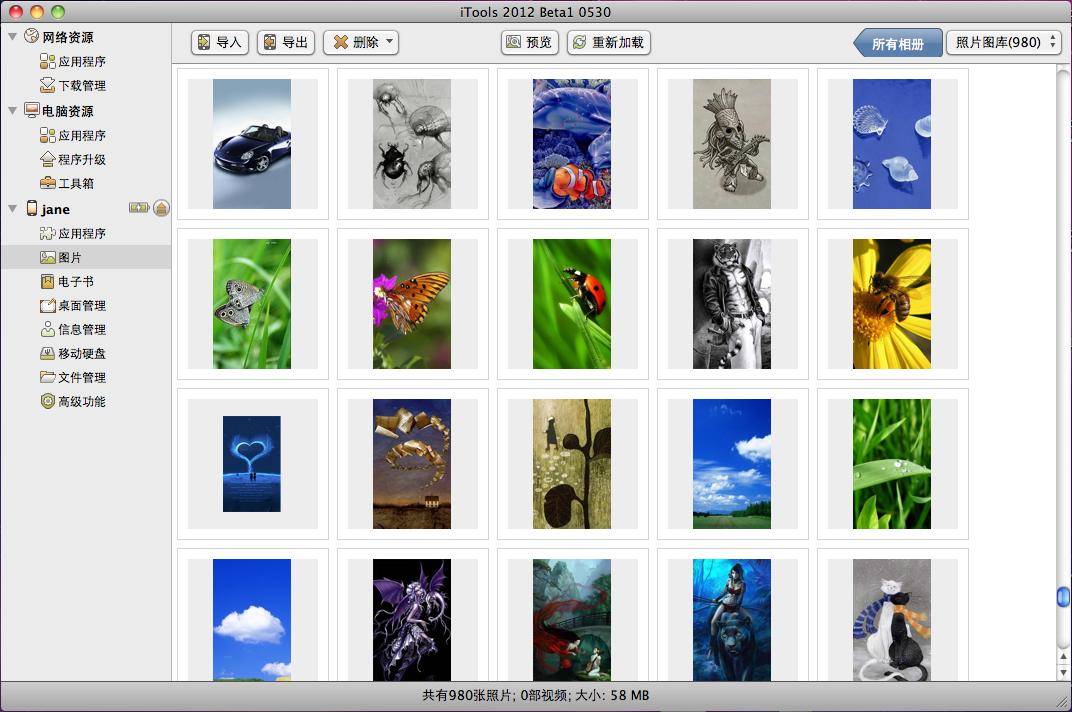The height and width of the screenshot is (712, 1072).
Task: Click 重新加载 to reload photos
Action: pos(607,42)
